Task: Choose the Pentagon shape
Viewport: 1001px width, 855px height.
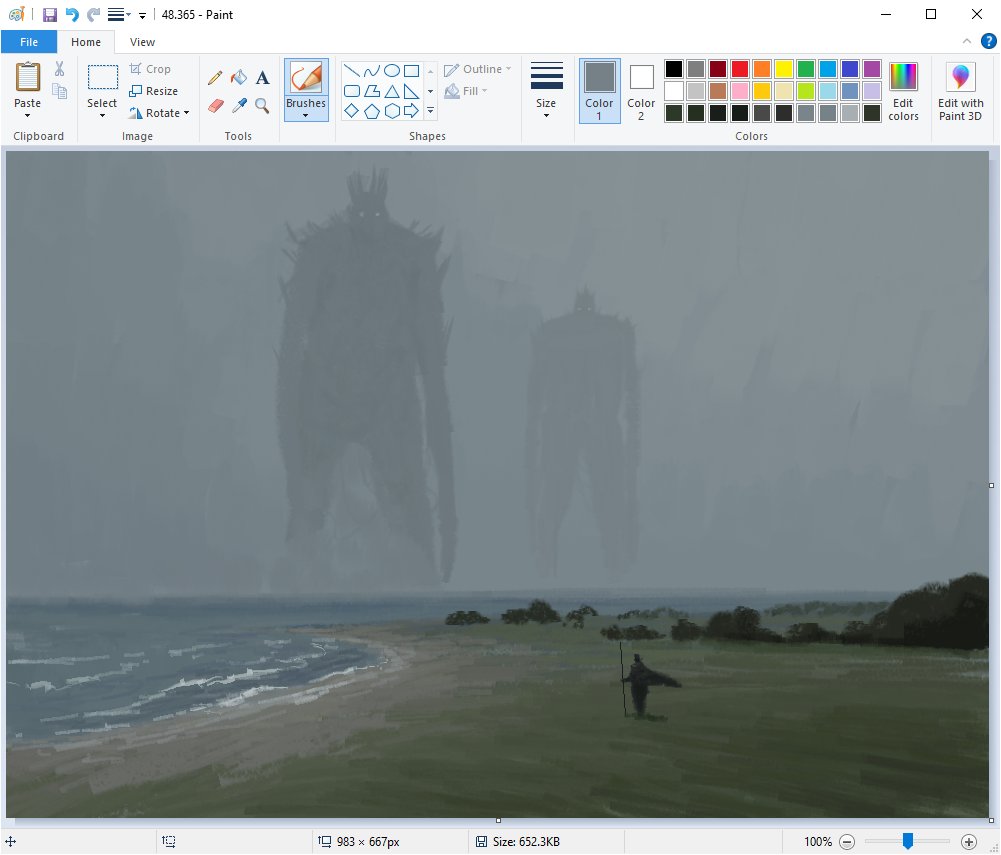Action: 372,111
